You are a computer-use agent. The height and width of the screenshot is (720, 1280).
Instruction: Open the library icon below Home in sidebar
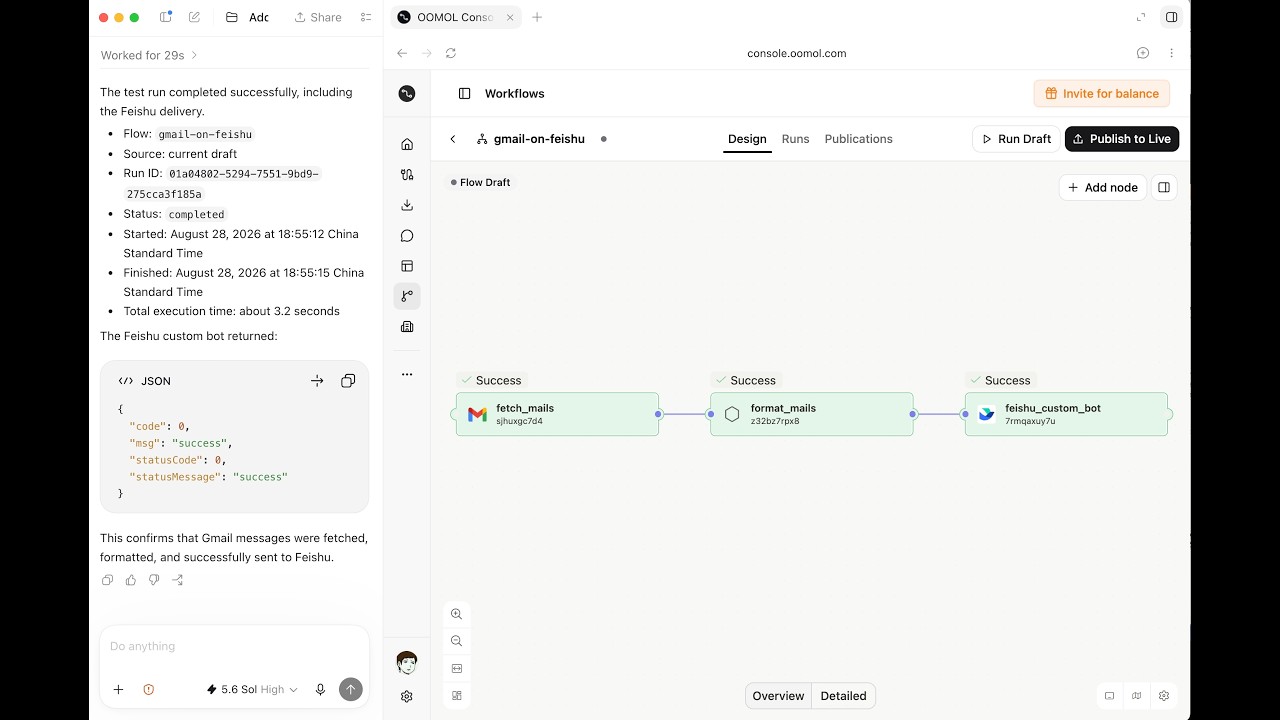click(x=407, y=174)
